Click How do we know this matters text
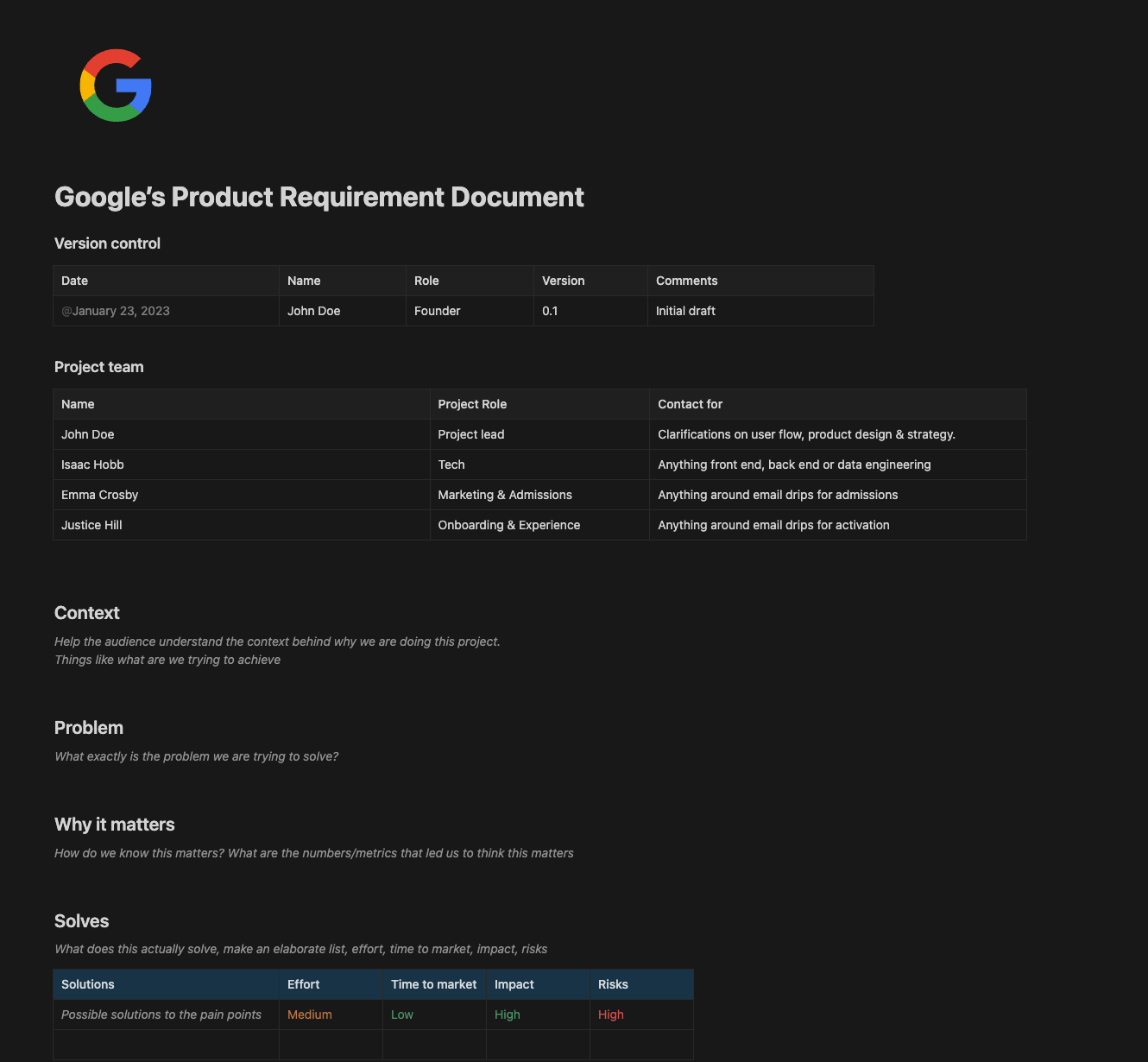The width and height of the screenshot is (1148, 1062). click(x=314, y=853)
